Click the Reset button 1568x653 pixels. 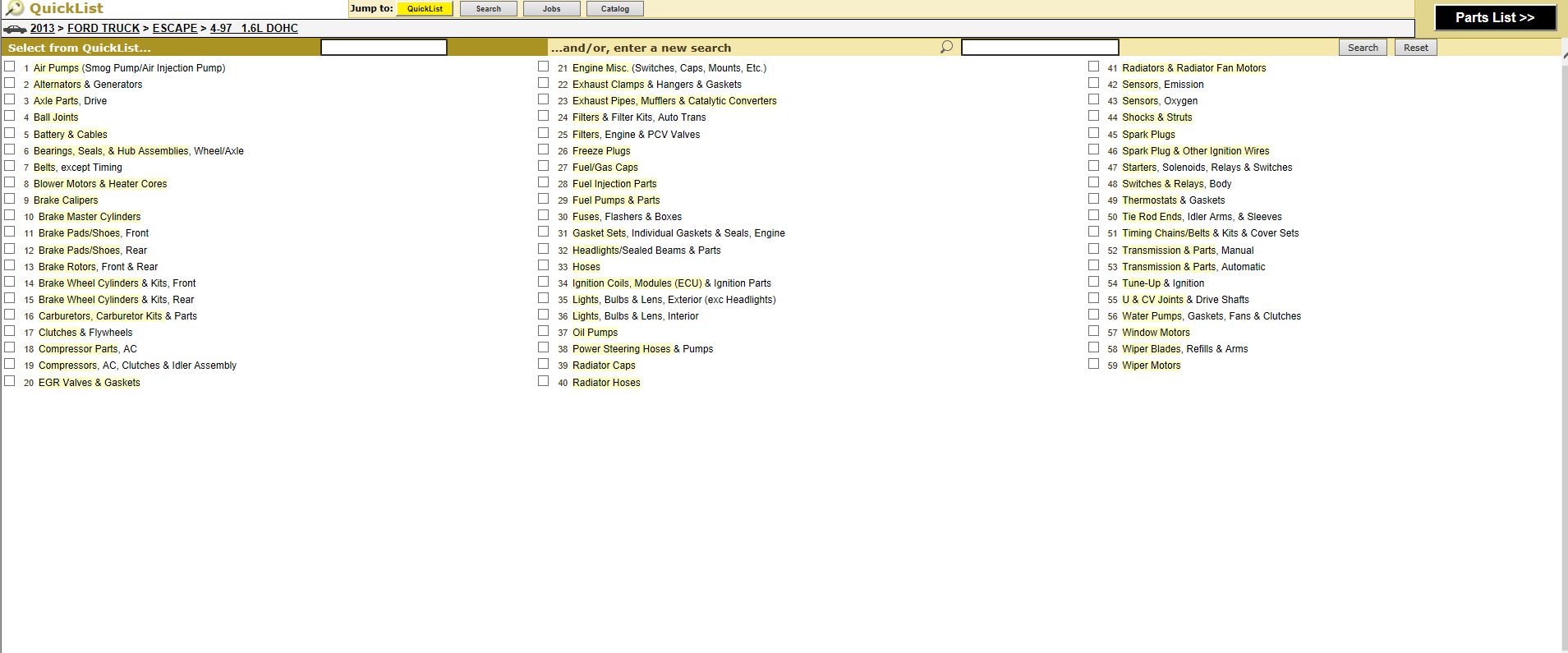[1415, 48]
